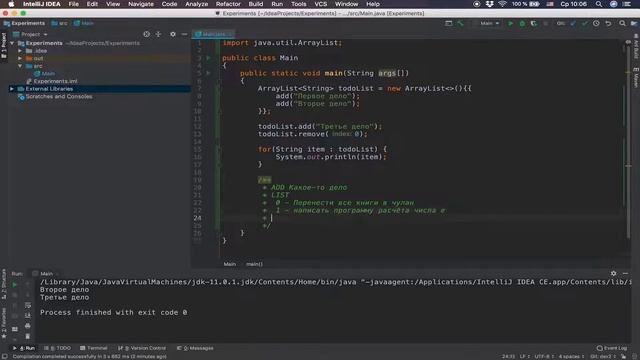Collapse the Experiments root tree node
The height and width of the screenshot is (360, 640).
(x=12, y=43)
